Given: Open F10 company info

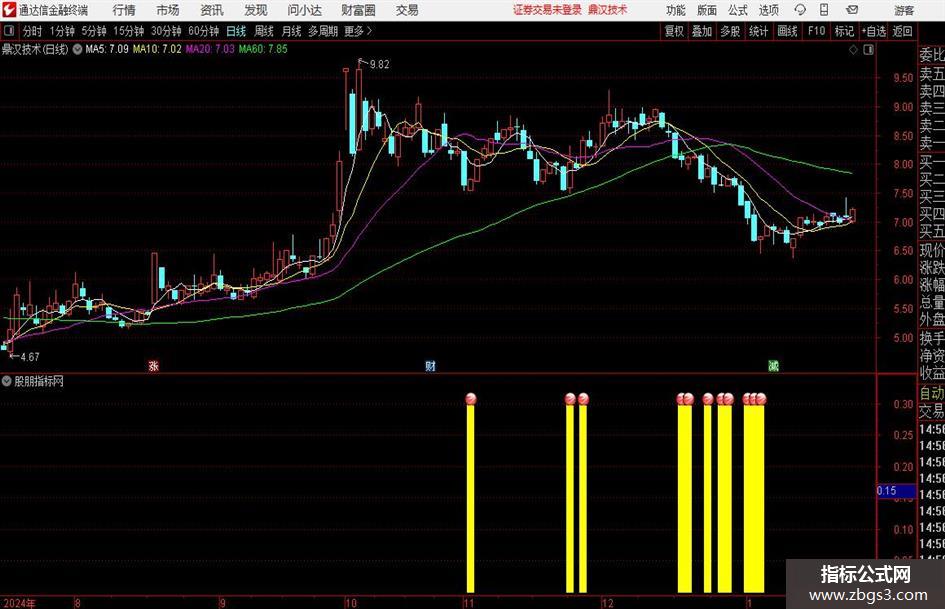Looking at the screenshot, I should pos(817,31).
